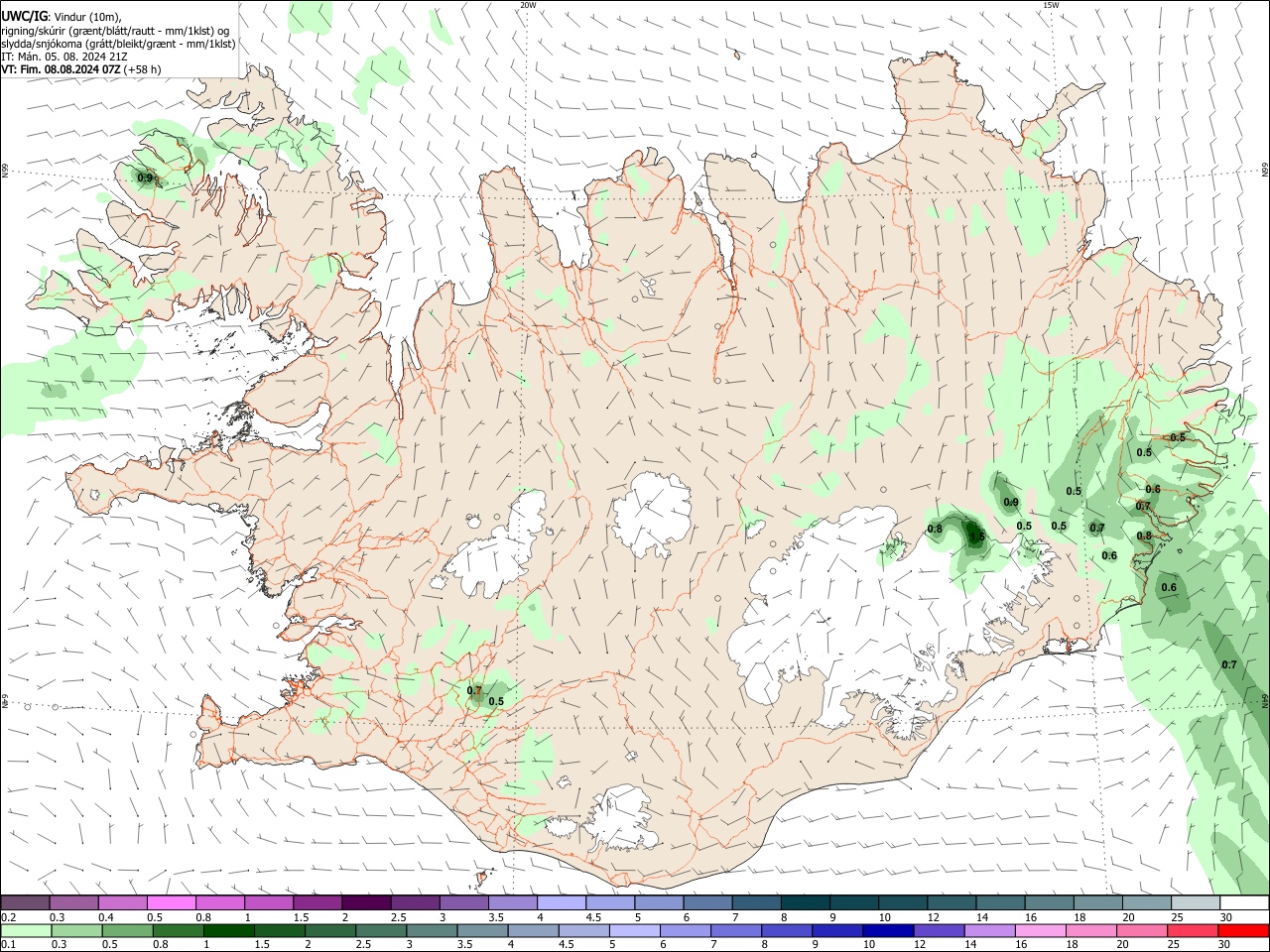This screenshot has height=952, width=1270.
Task: Pick the light pink swatch at 16 in the lower legend row
Action: coord(1041,930)
